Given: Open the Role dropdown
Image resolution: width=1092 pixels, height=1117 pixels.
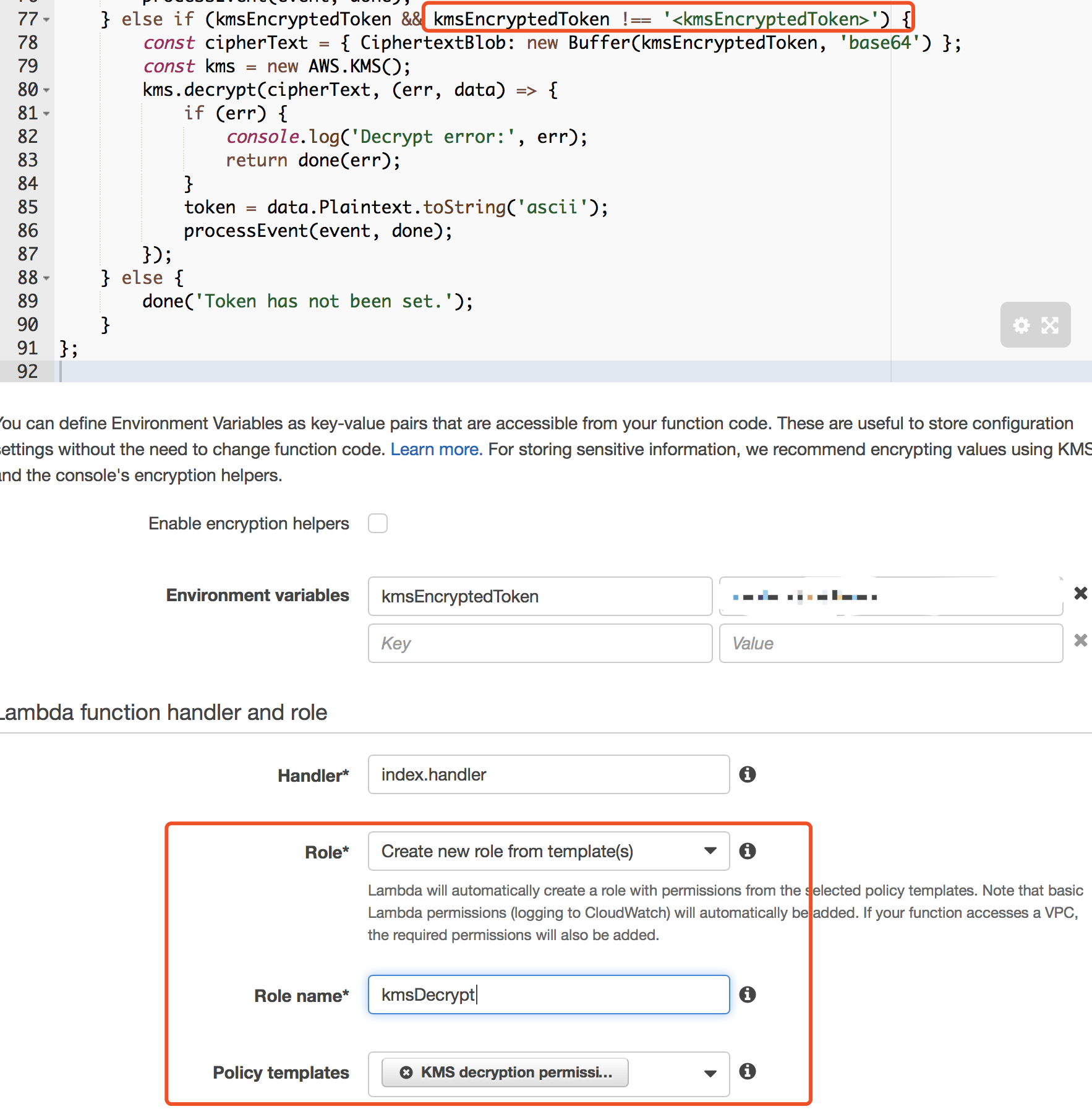Looking at the screenshot, I should pos(548,851).
